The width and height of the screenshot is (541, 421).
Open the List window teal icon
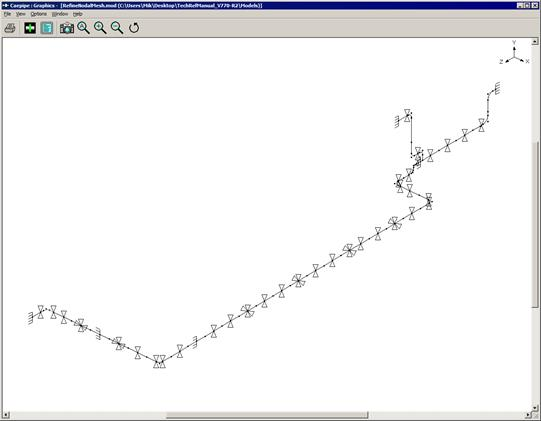pyautogui.click(x=47, y=28)
